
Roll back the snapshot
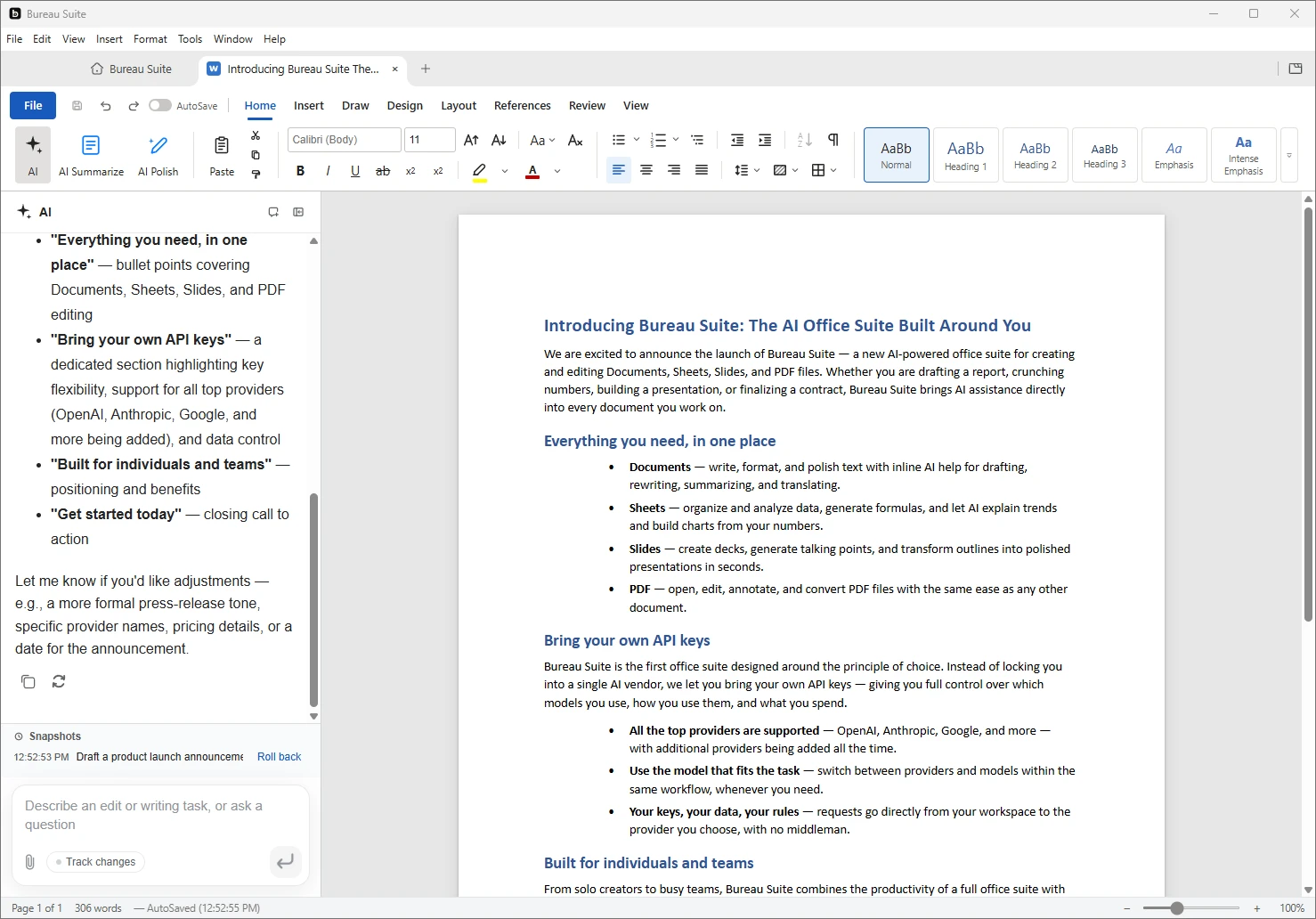pyautogui.click(x=279, y=757)
